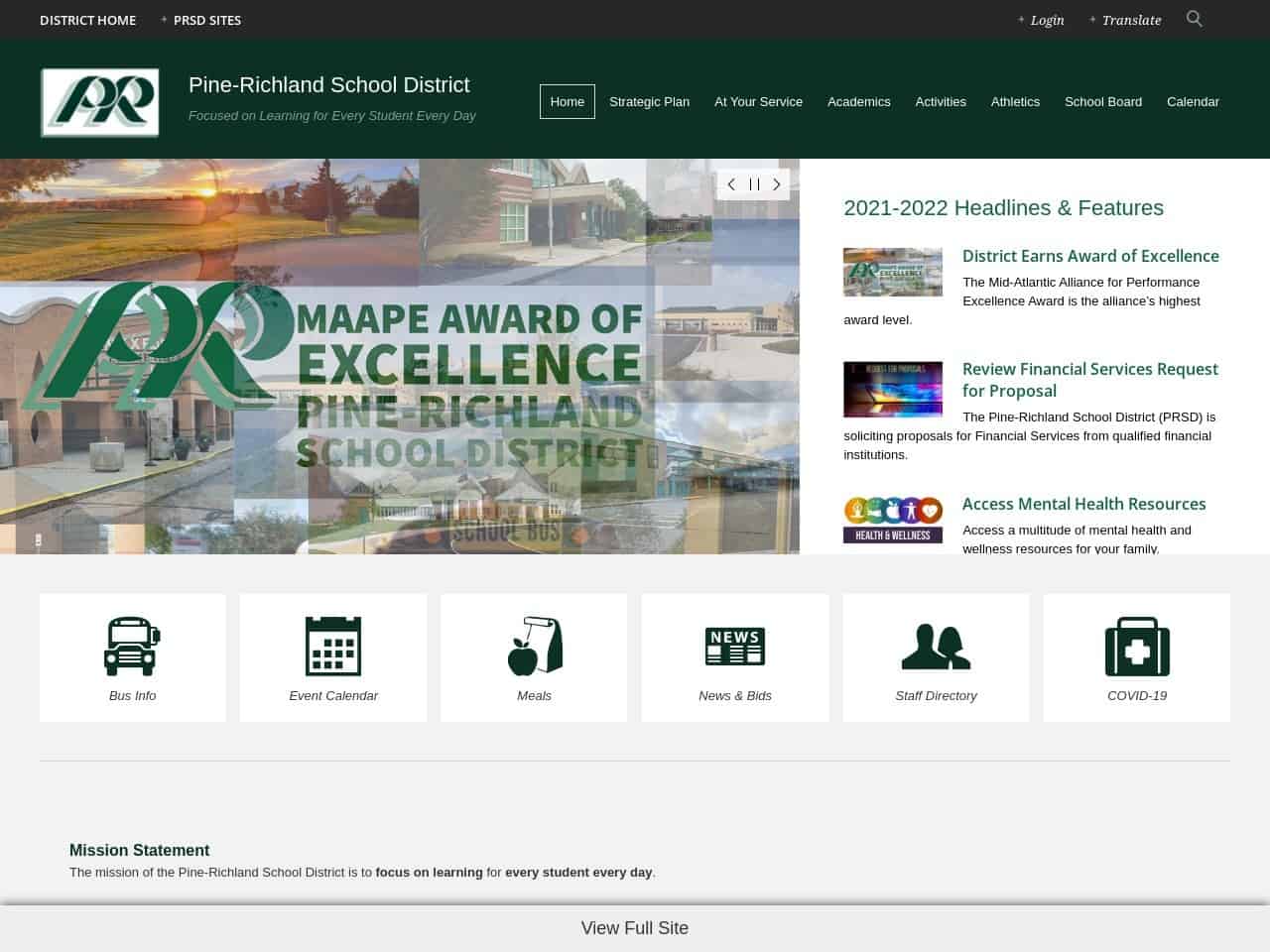Open the Translate language dropdown
The height and width of the screenshot is (952, 1270).
pos(1131,20)
